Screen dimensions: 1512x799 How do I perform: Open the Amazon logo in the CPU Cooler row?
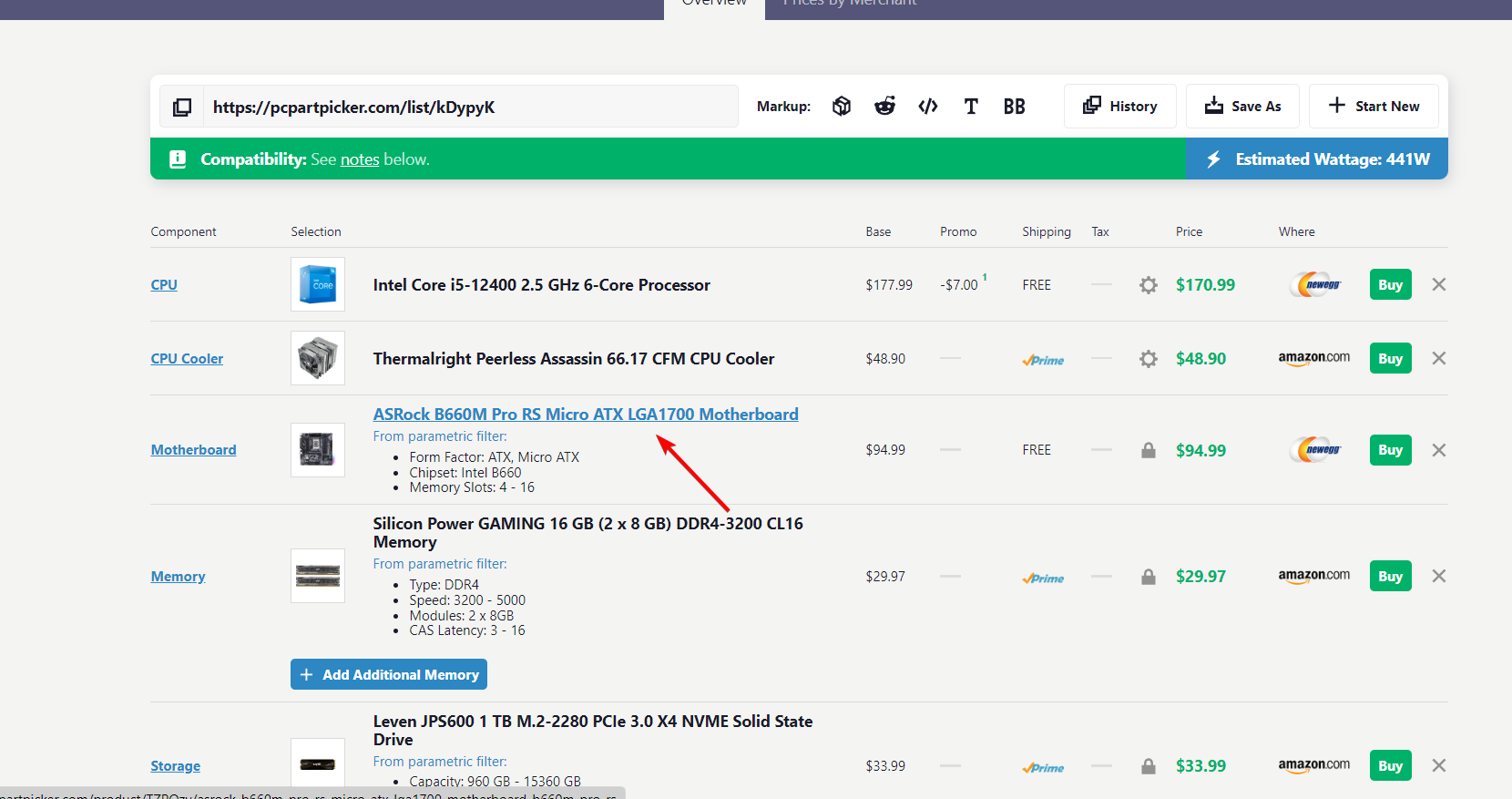click(1314, 358)
